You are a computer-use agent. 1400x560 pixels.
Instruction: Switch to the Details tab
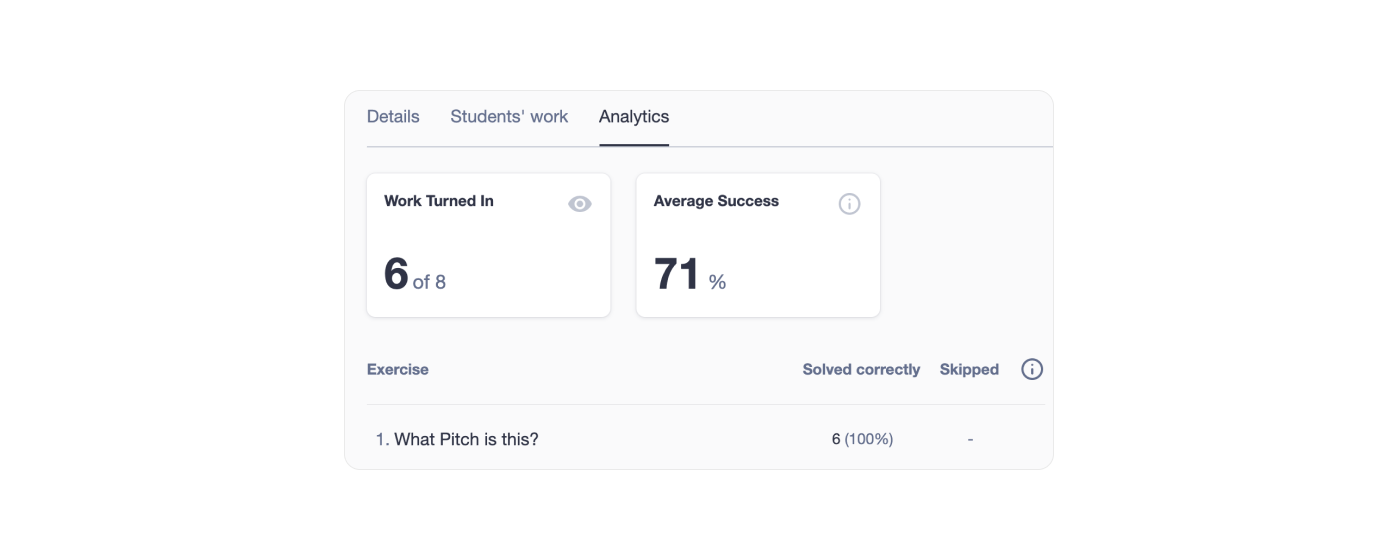393,117
